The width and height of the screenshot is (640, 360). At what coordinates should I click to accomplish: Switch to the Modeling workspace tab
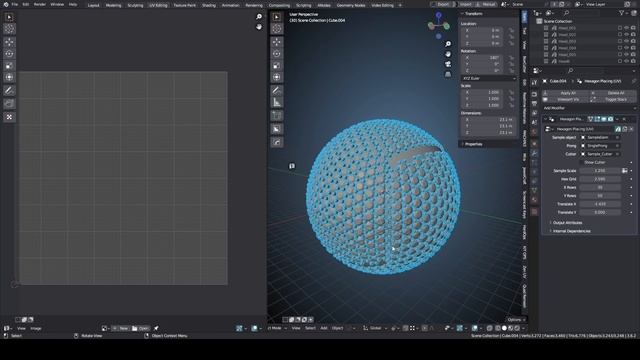click(113, 5)
